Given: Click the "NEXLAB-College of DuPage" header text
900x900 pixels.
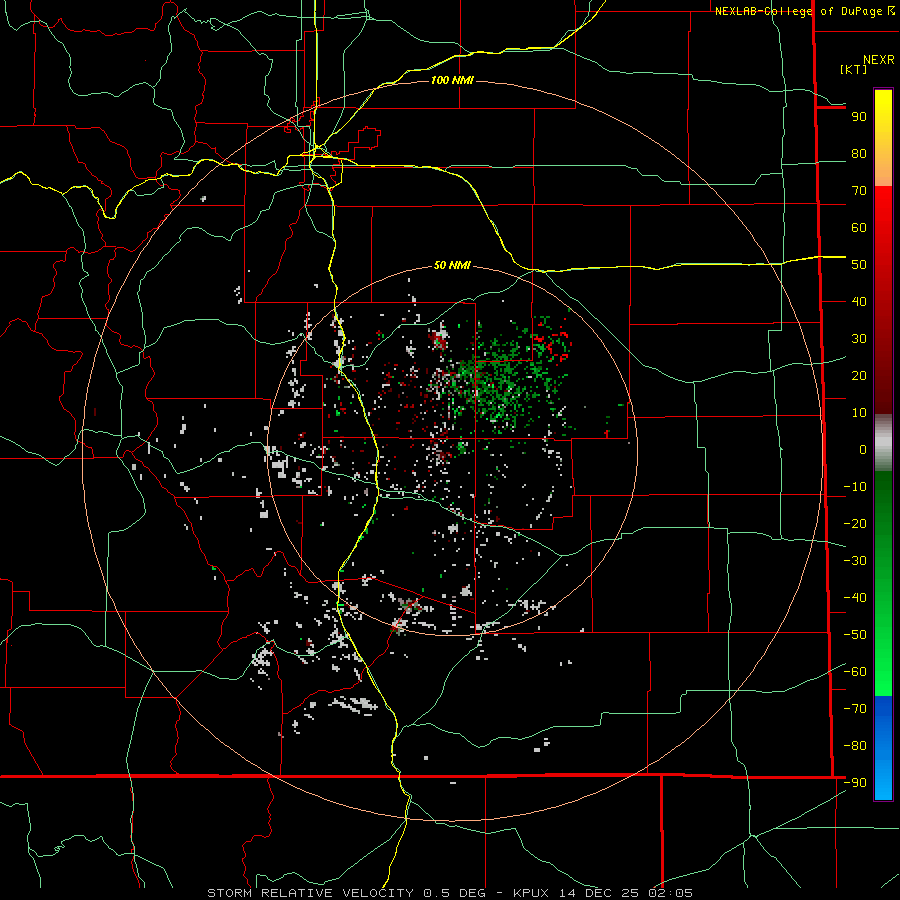Looking at the screenshot, I should [x=798, y=11].
